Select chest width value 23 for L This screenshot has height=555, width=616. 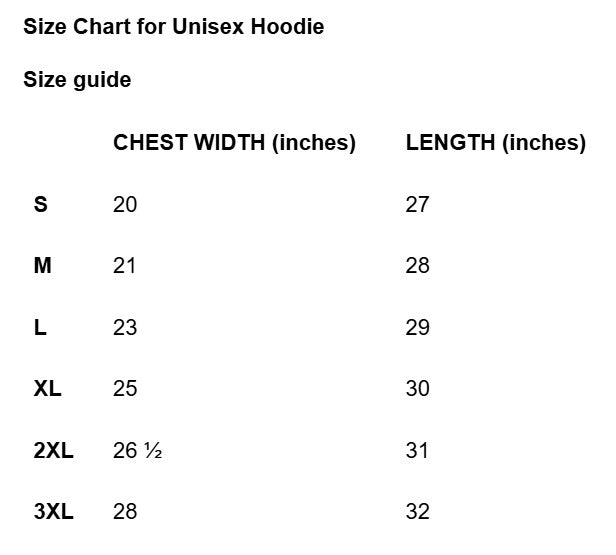point(125,328)
